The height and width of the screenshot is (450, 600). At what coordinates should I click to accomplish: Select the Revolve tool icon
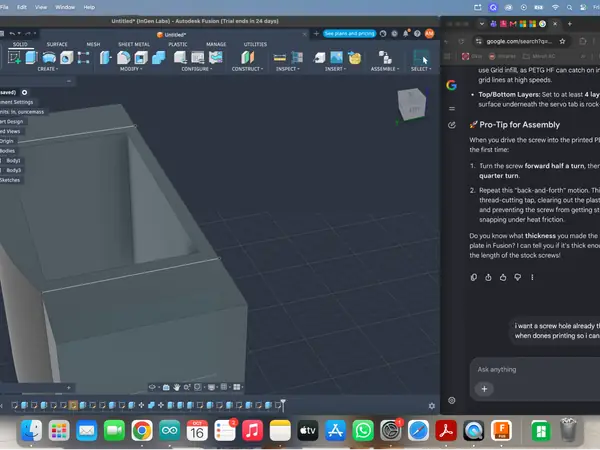(49, 58)
